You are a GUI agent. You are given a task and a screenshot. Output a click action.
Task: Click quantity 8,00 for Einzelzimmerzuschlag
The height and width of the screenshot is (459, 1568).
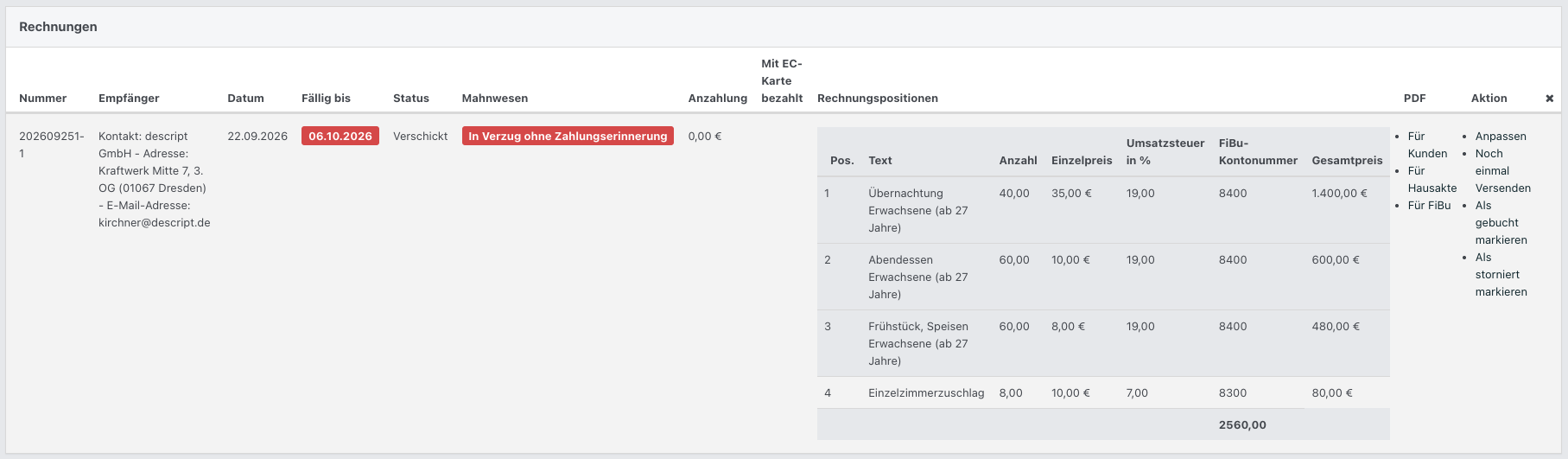[1011, 393]
